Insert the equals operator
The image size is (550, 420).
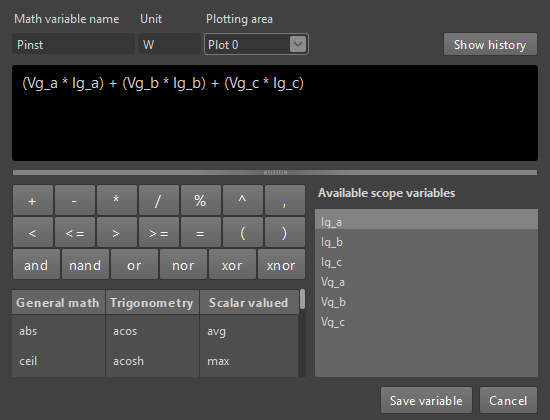(x=201, y=232)
